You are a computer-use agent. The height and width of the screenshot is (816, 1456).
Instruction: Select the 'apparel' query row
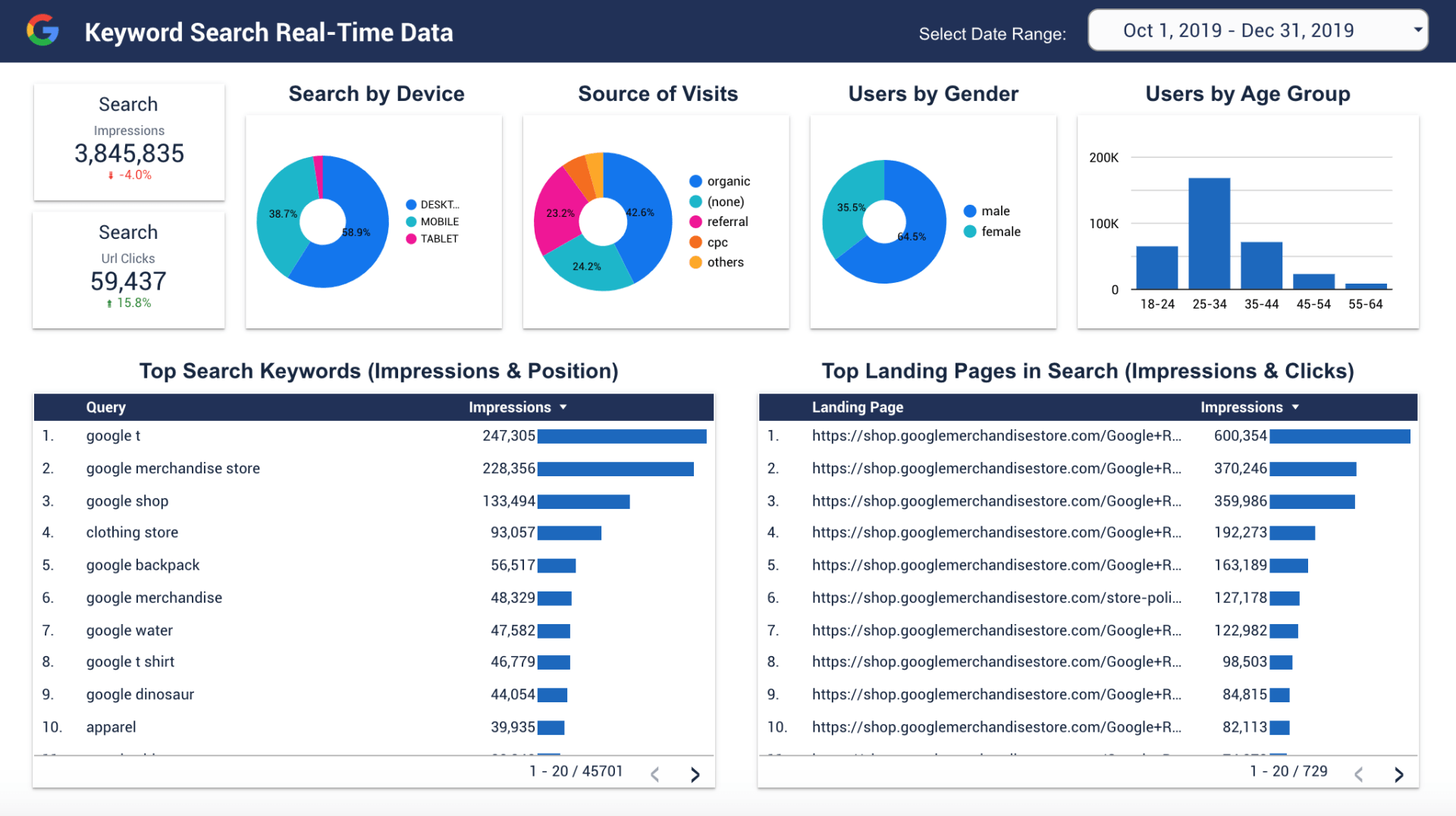pos(374,727)
